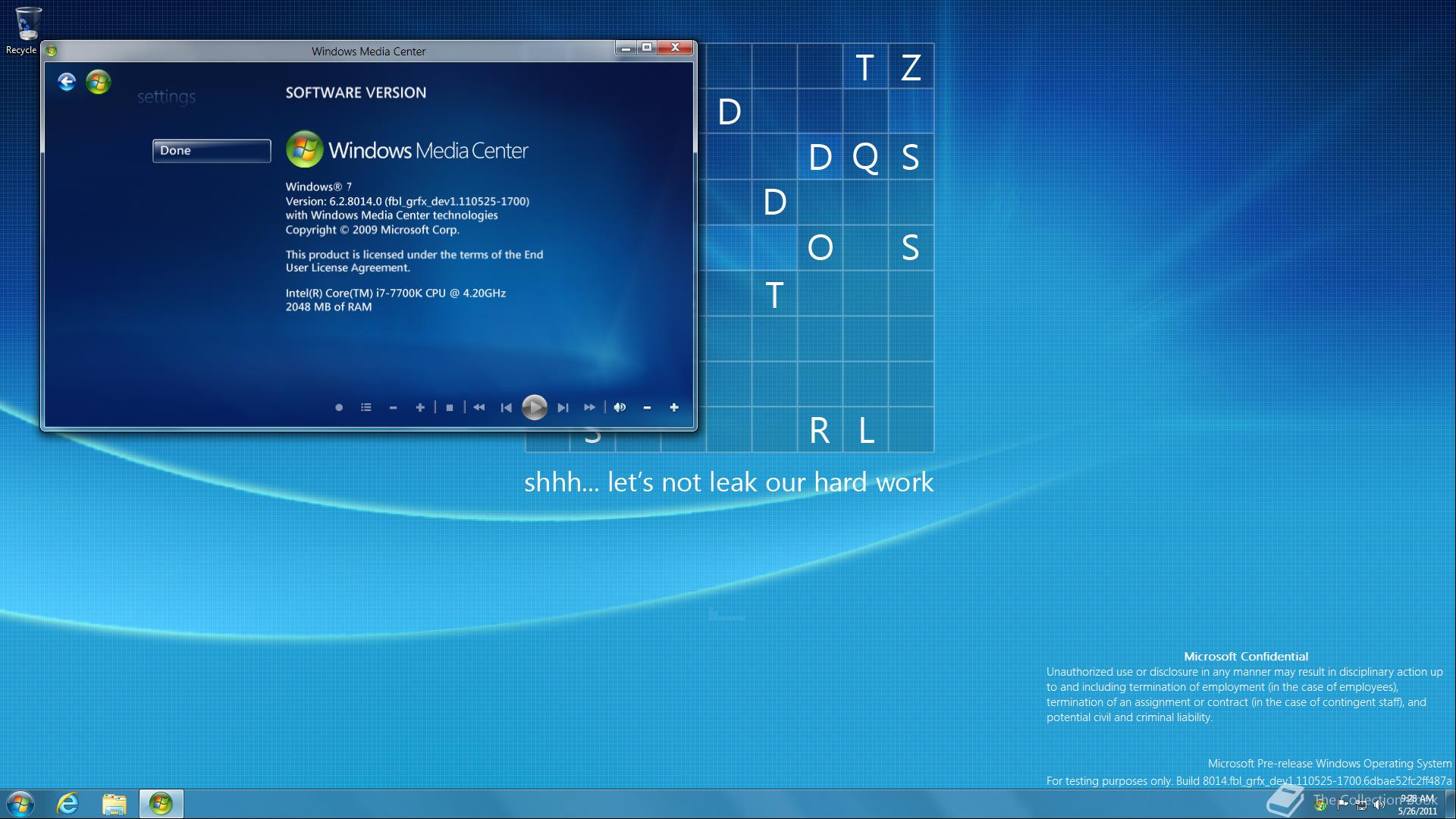Click the channel down minus button
Image resolution: width=1456 pixels, height=819 pixels.
coord(393,407)
